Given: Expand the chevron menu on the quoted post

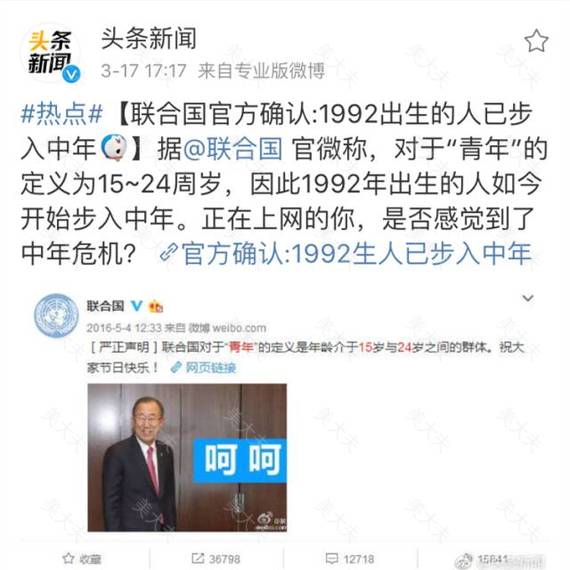Looking at the screenshot, I should point(528,298).
